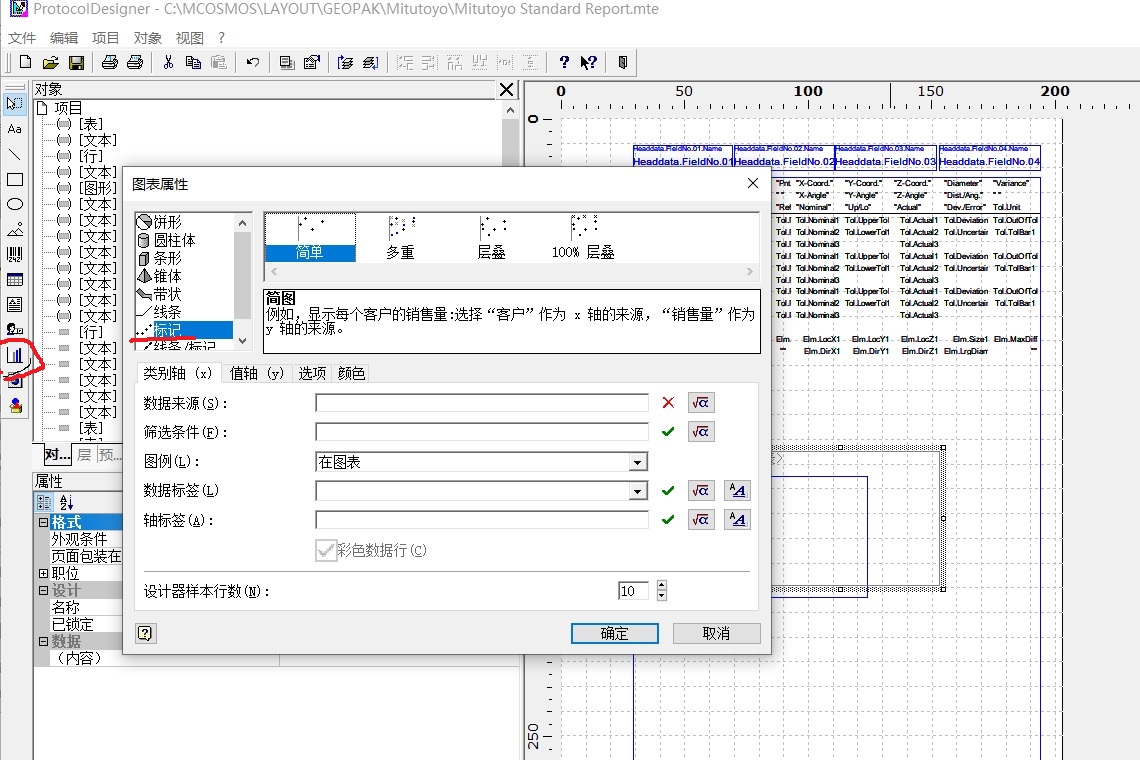The image size is (1140, 760).
Task: Open an existing file from toolbar
Action: point(50,63)
